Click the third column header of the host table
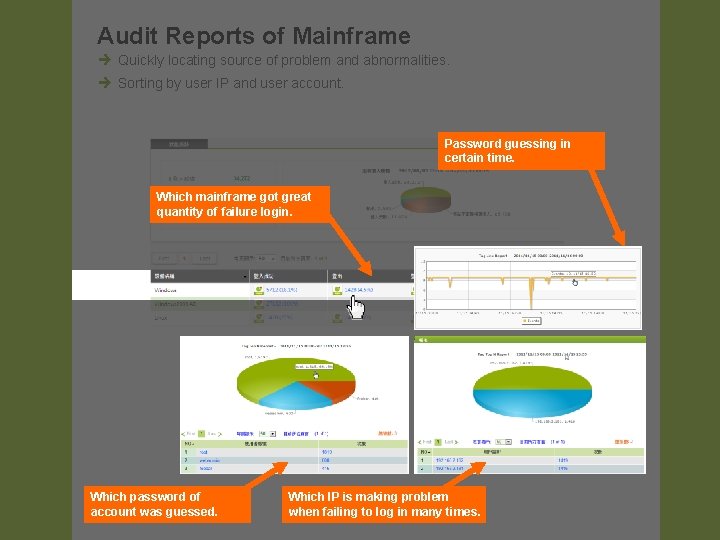This screenshot has height=540, width=720. [369, 276]
